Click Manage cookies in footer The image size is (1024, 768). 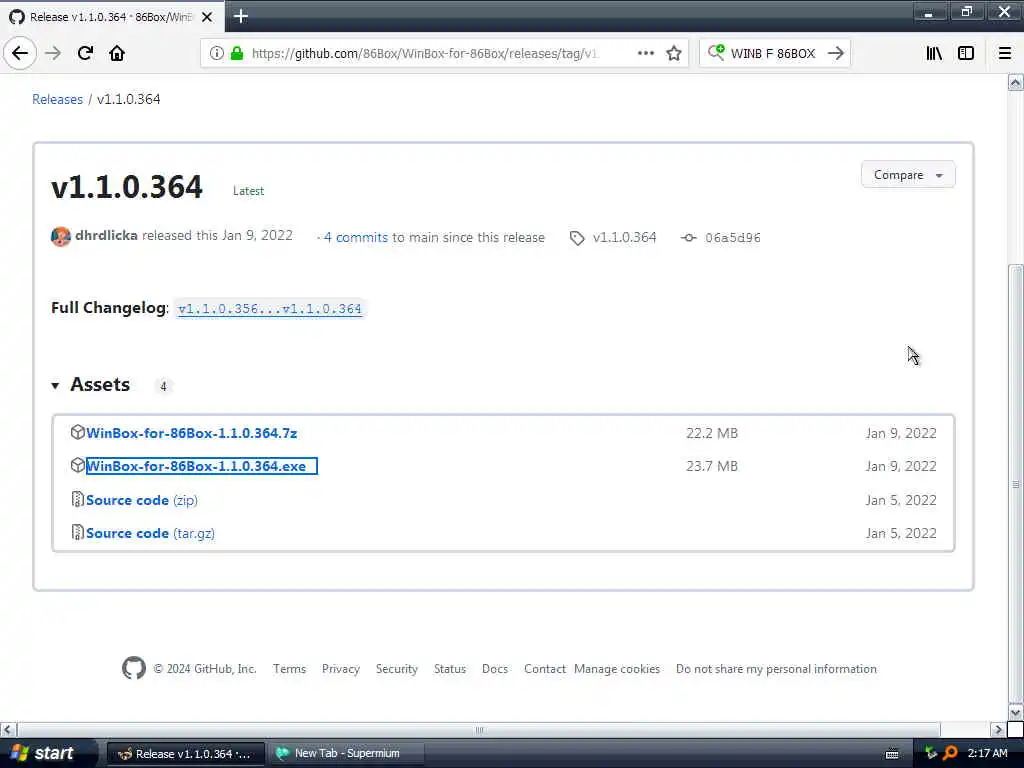(x=617, y=669)
